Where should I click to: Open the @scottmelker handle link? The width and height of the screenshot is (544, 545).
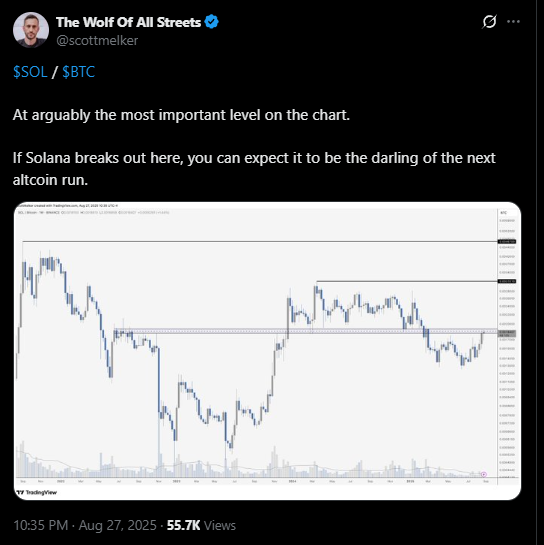97,41
